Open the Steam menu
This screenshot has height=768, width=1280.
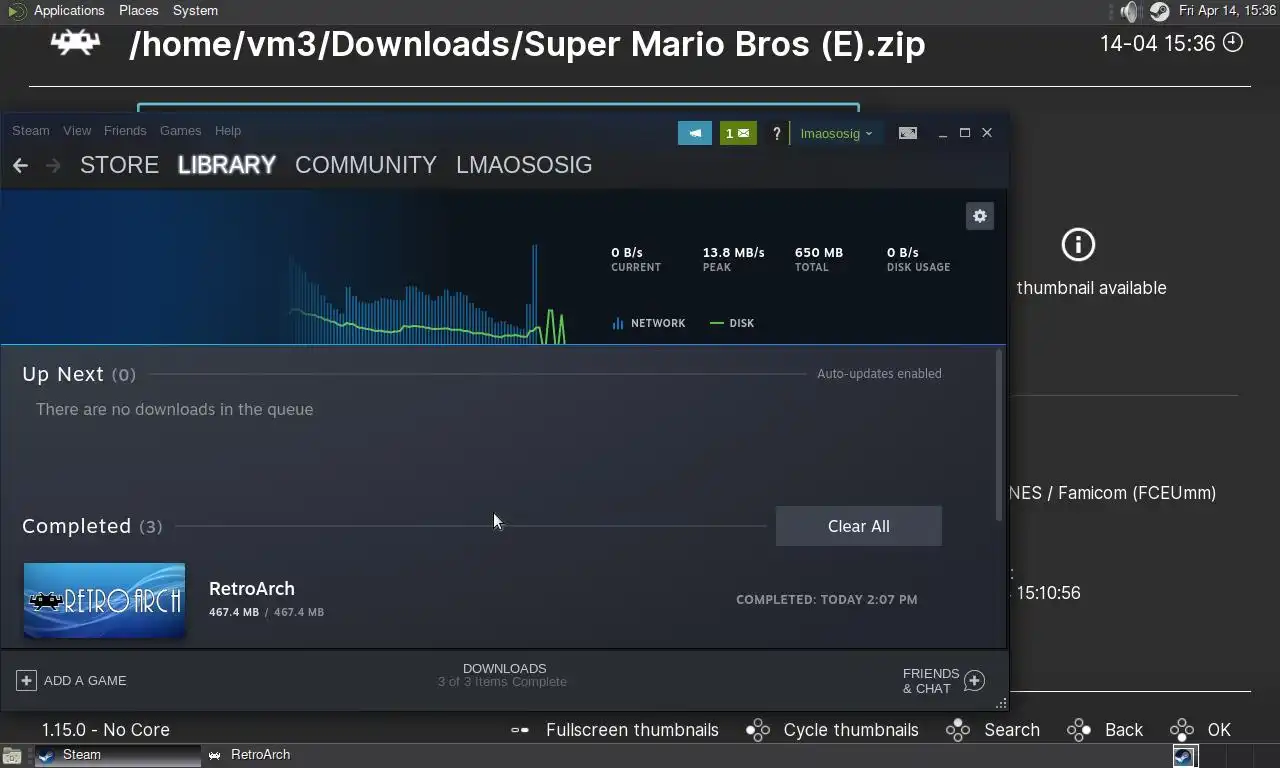(30, 131)
